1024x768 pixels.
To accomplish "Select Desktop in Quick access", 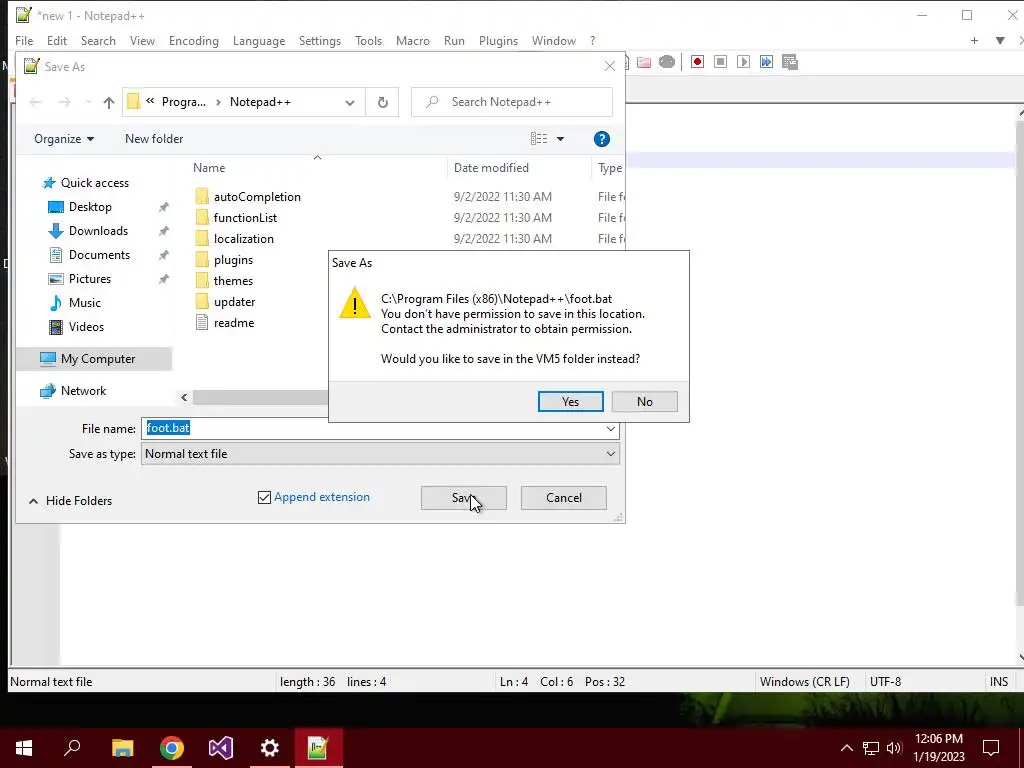I will click(90, 207).
